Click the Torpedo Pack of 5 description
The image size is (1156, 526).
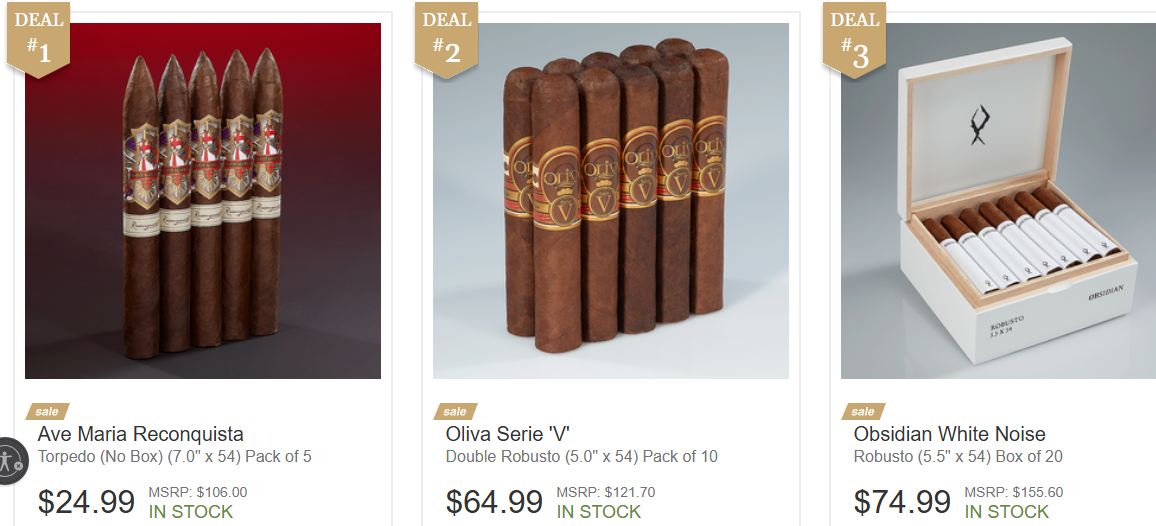coord(175,457)
